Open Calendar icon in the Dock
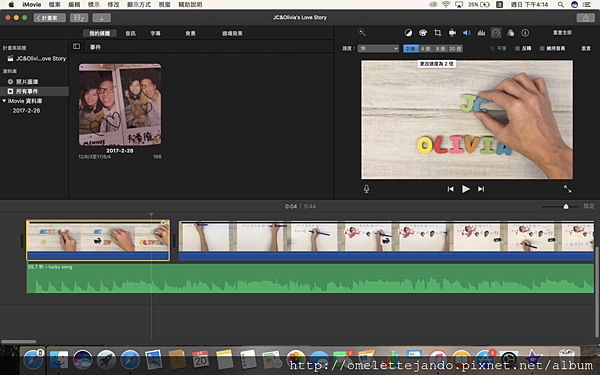The width and height of the screenshot is (600, 375). 201,360
